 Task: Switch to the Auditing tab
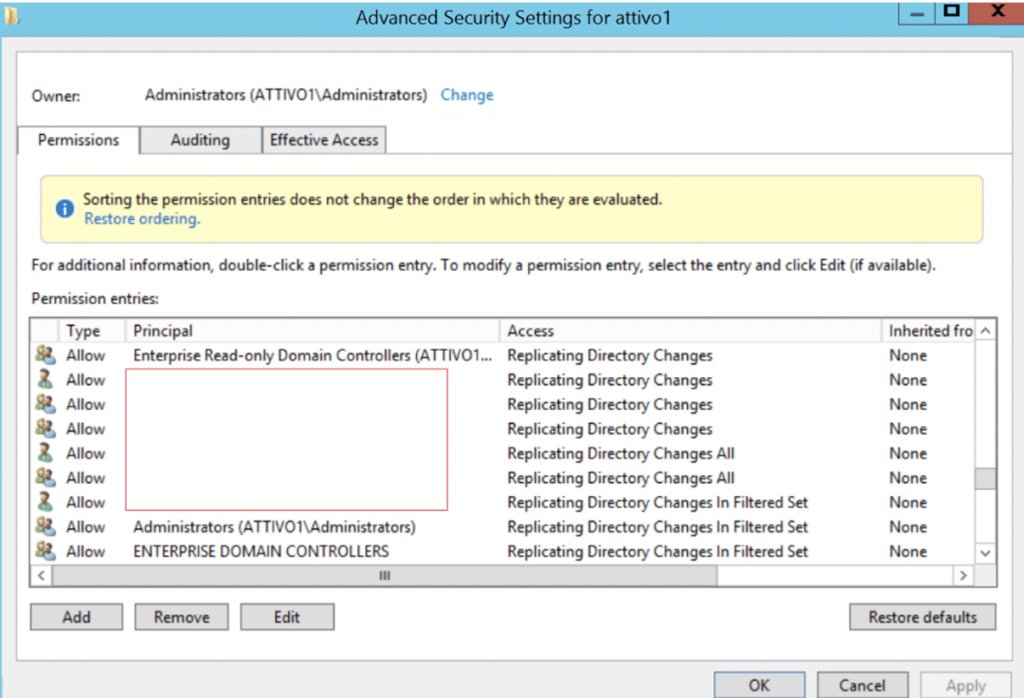[x=200, y=140]
